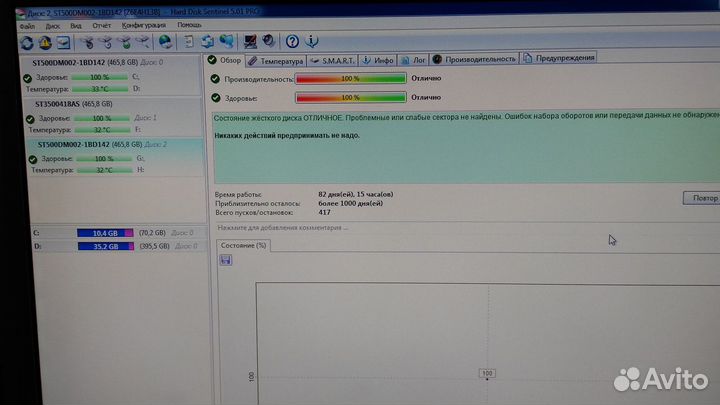Click the dark round disc toolbar icon

tap(269, 41)
